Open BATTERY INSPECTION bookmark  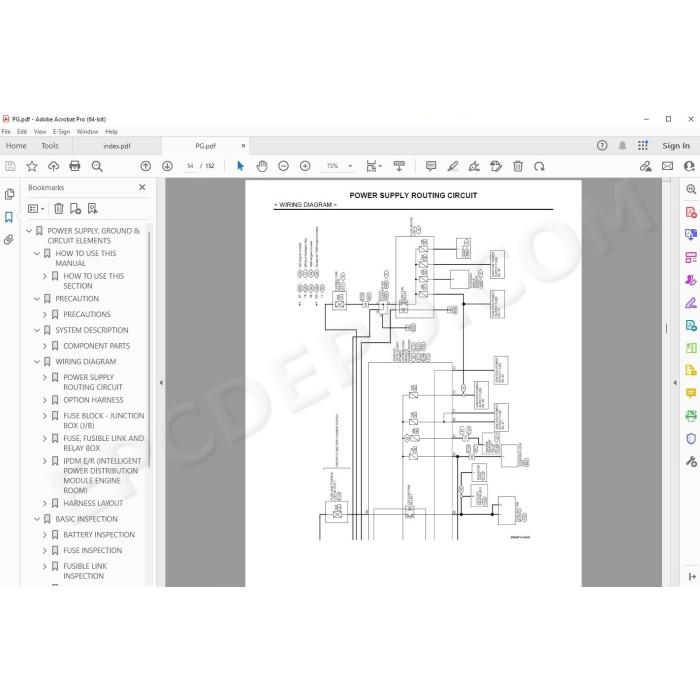(99, 535)
